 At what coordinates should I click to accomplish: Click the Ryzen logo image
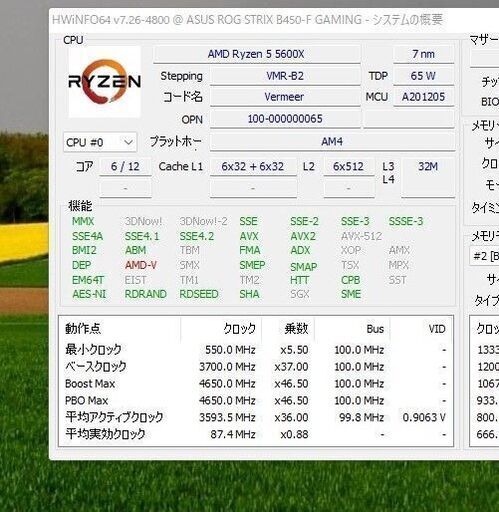pyautogui.click(x=105, y=82)
